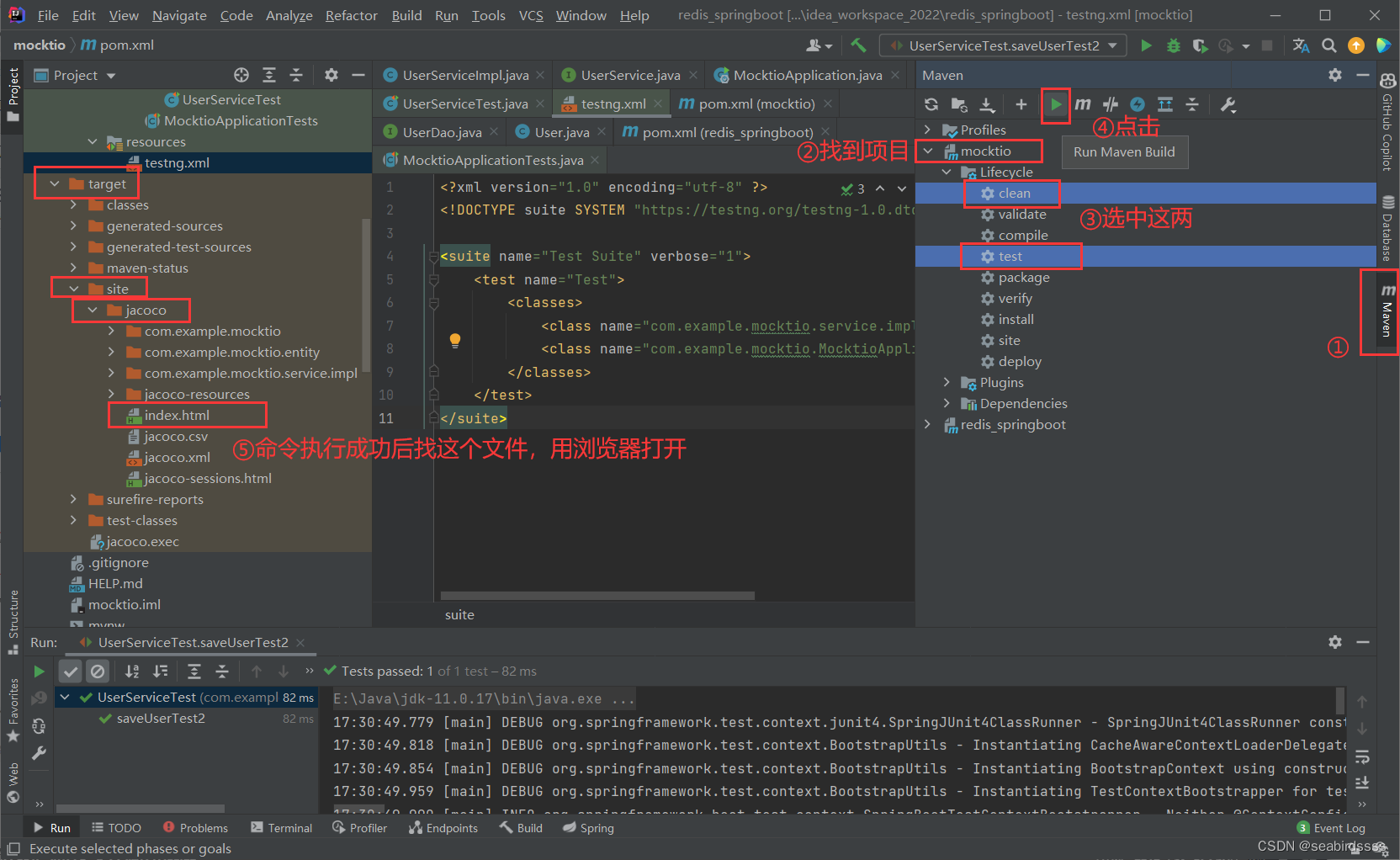Image resolution: width=1400 pixels, height=860 pixels.
Task: Expand redis_springboot Maven project
Action: [928, 424]
